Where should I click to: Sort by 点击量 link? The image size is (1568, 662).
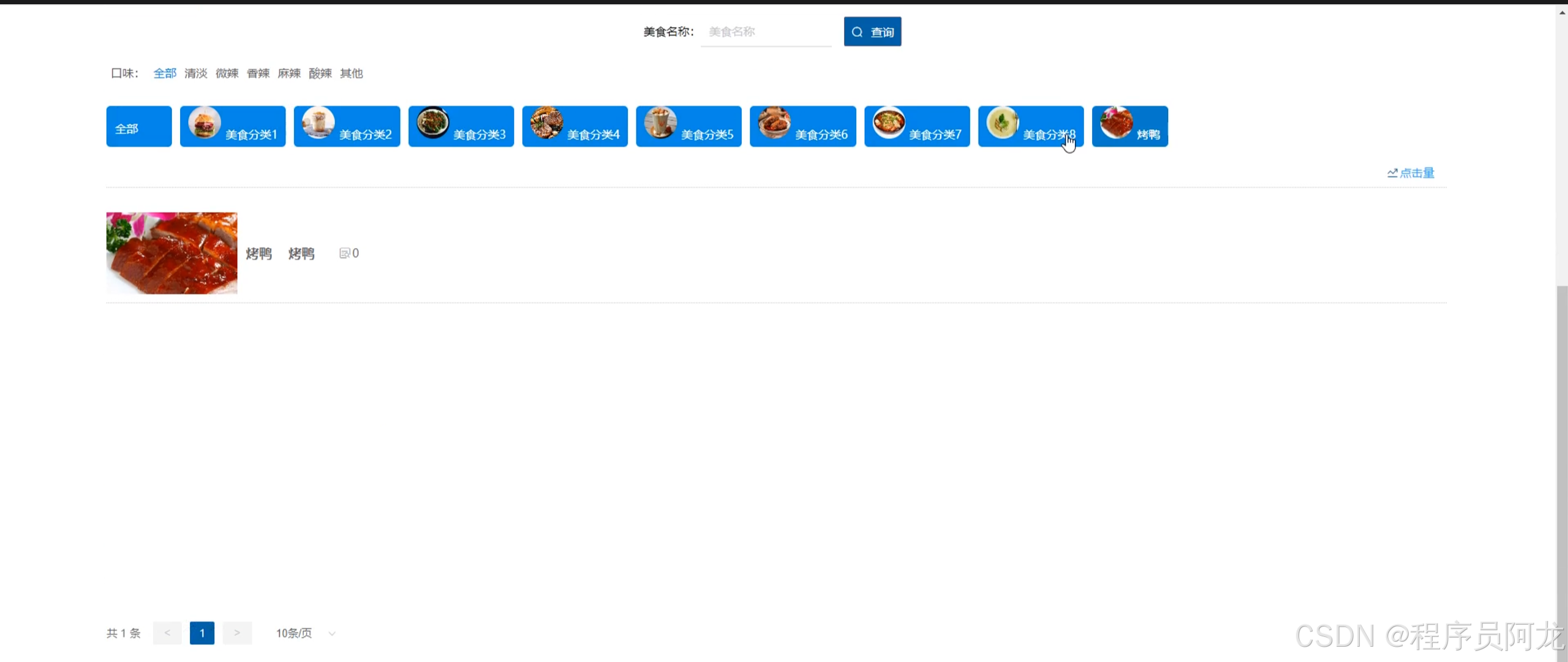tap(1411, 173)
